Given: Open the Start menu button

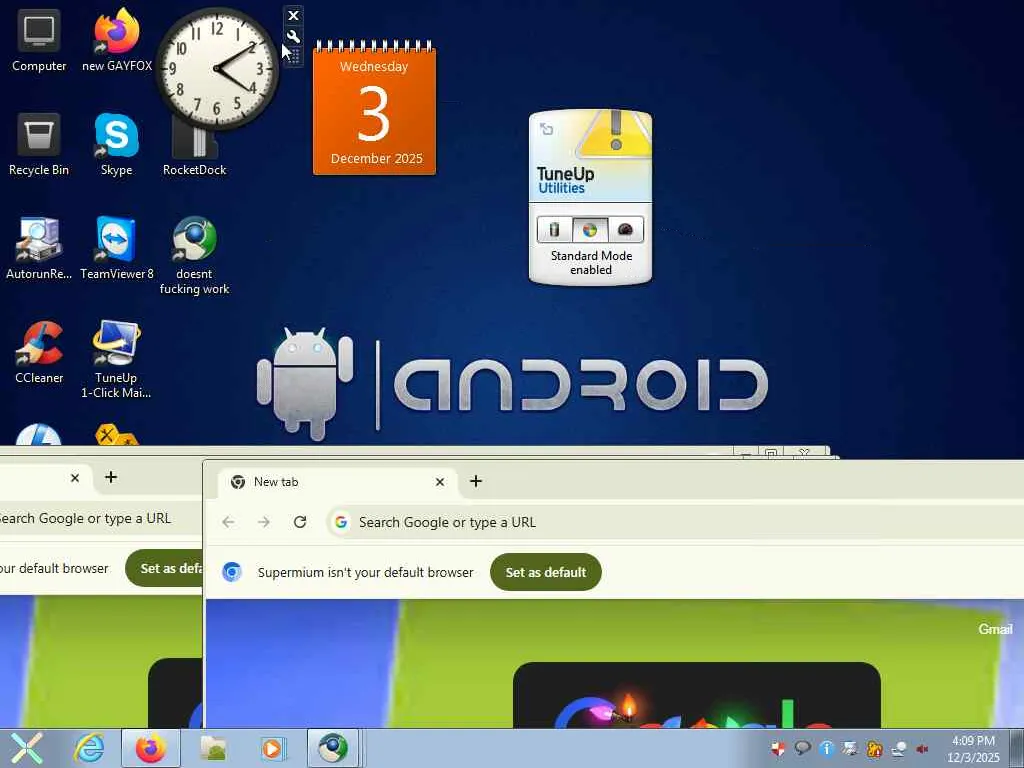Looking at the screenshot, I should click(x=27, y=748).
